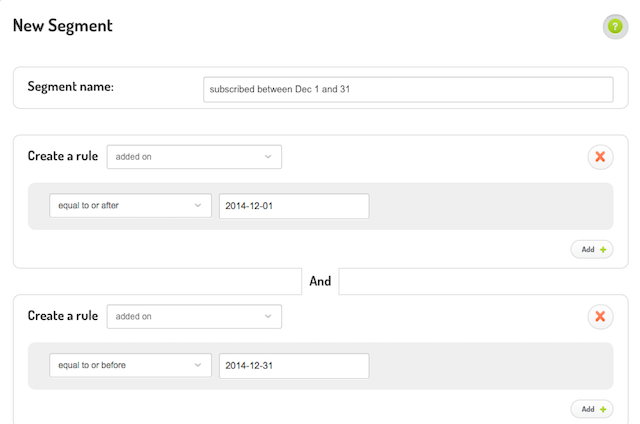Click the 'Segment name:' label
The image size is (640, 424).
(x=71, y=87)
